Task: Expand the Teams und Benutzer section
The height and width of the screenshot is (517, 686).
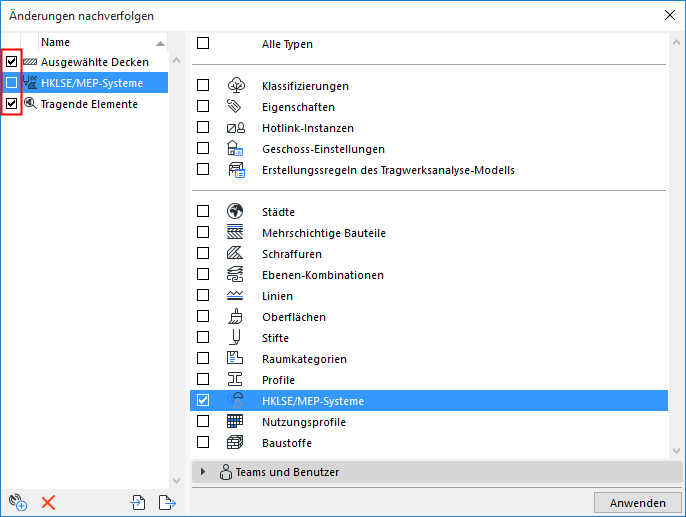Action: pos(203,472)
